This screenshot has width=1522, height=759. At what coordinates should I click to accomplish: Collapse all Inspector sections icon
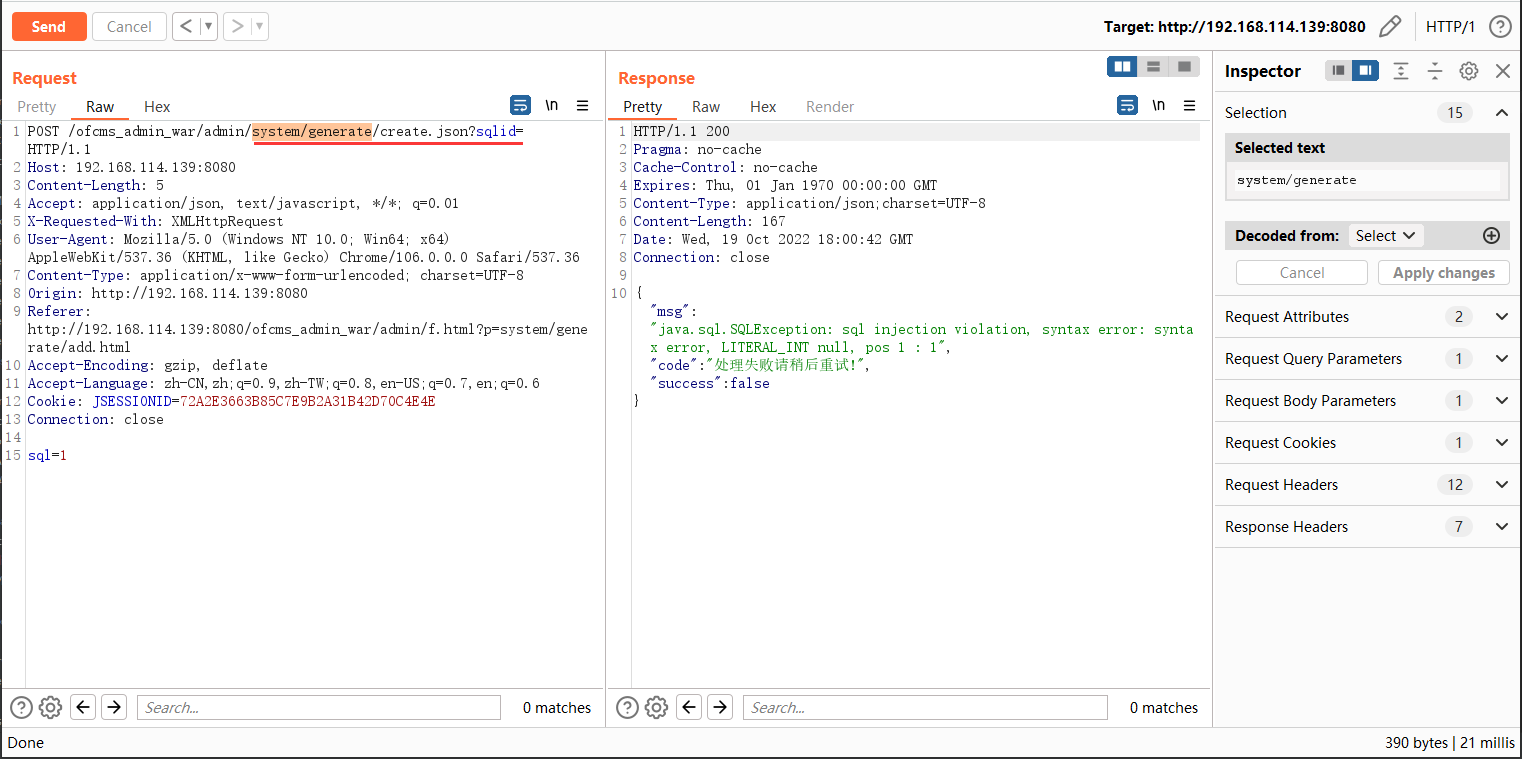[x=1435, y=71]
